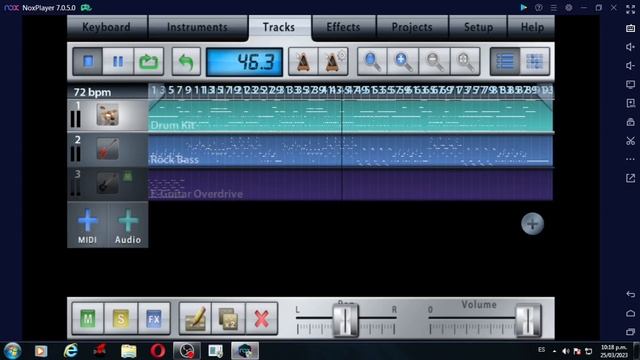Image resolution: width=640 pixels, height=360 pixels.
Task: Launch Internet Explorer from taskbar
Action: pyautogui.click(x=71, y=351)
